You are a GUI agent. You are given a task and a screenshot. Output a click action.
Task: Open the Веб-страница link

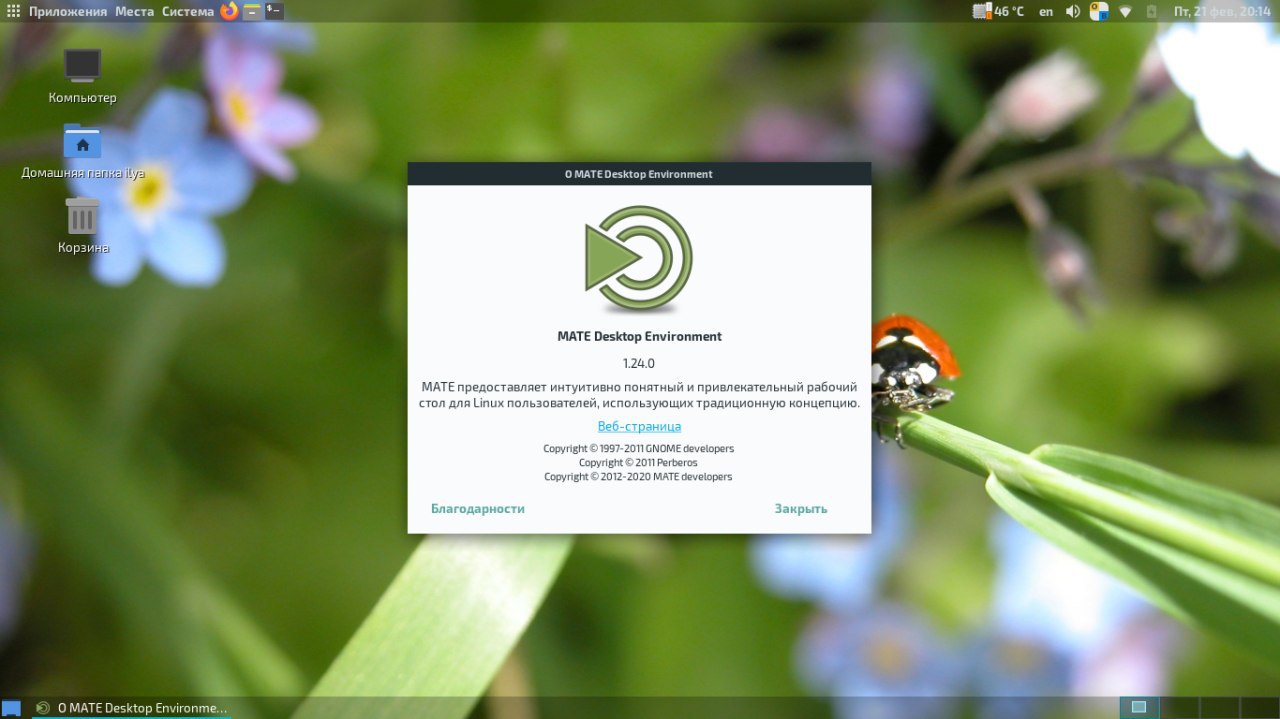tap(639, 426)
